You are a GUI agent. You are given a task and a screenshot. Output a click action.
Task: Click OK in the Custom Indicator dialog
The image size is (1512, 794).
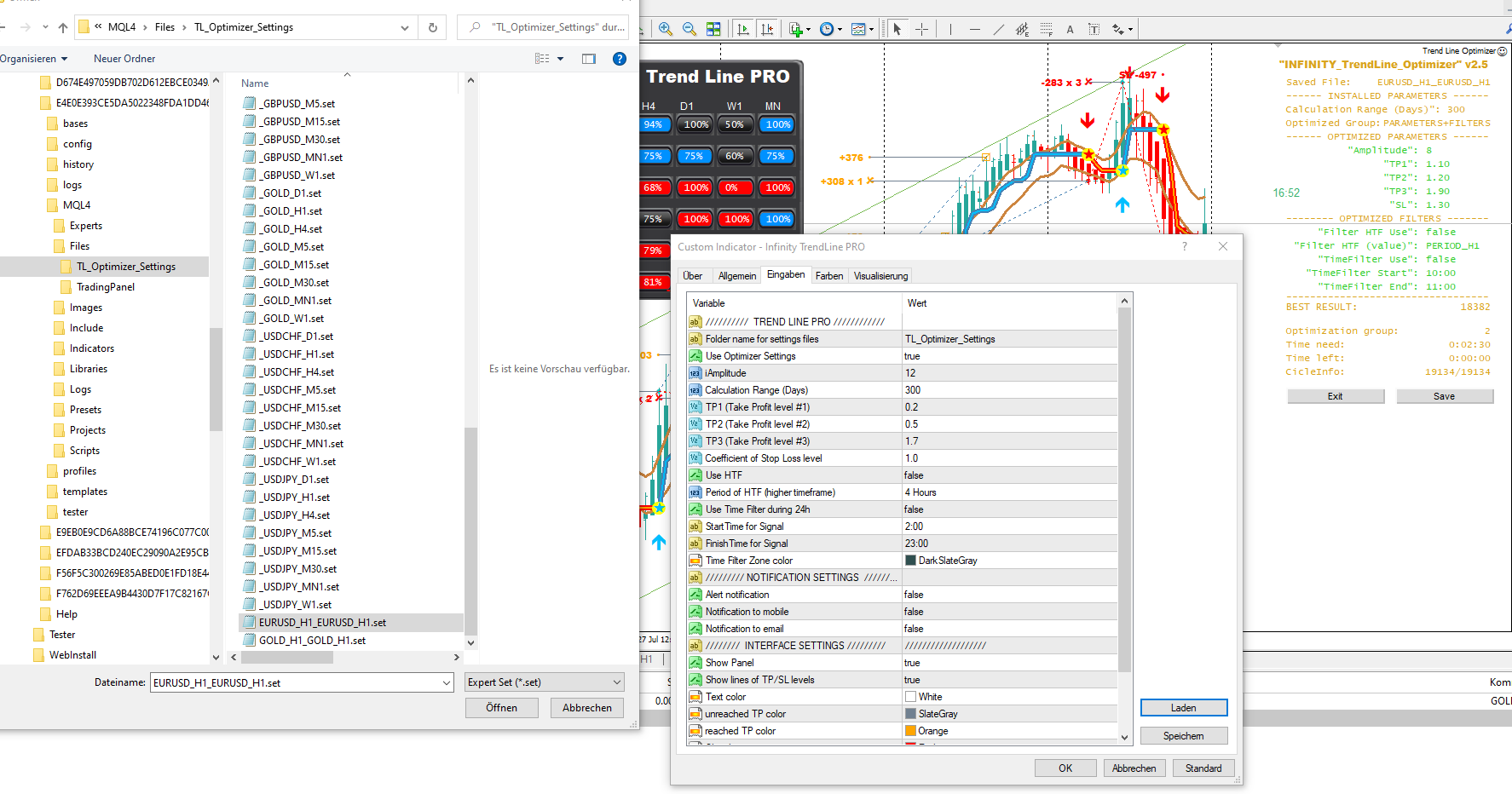tap(1065, 768)
